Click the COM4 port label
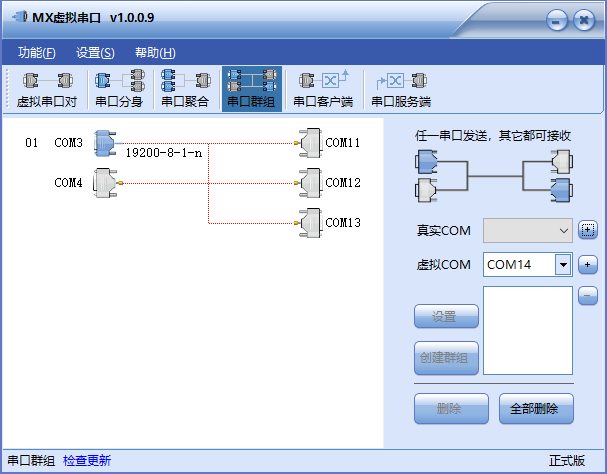The image size is (607, 474). coord(69,183)
